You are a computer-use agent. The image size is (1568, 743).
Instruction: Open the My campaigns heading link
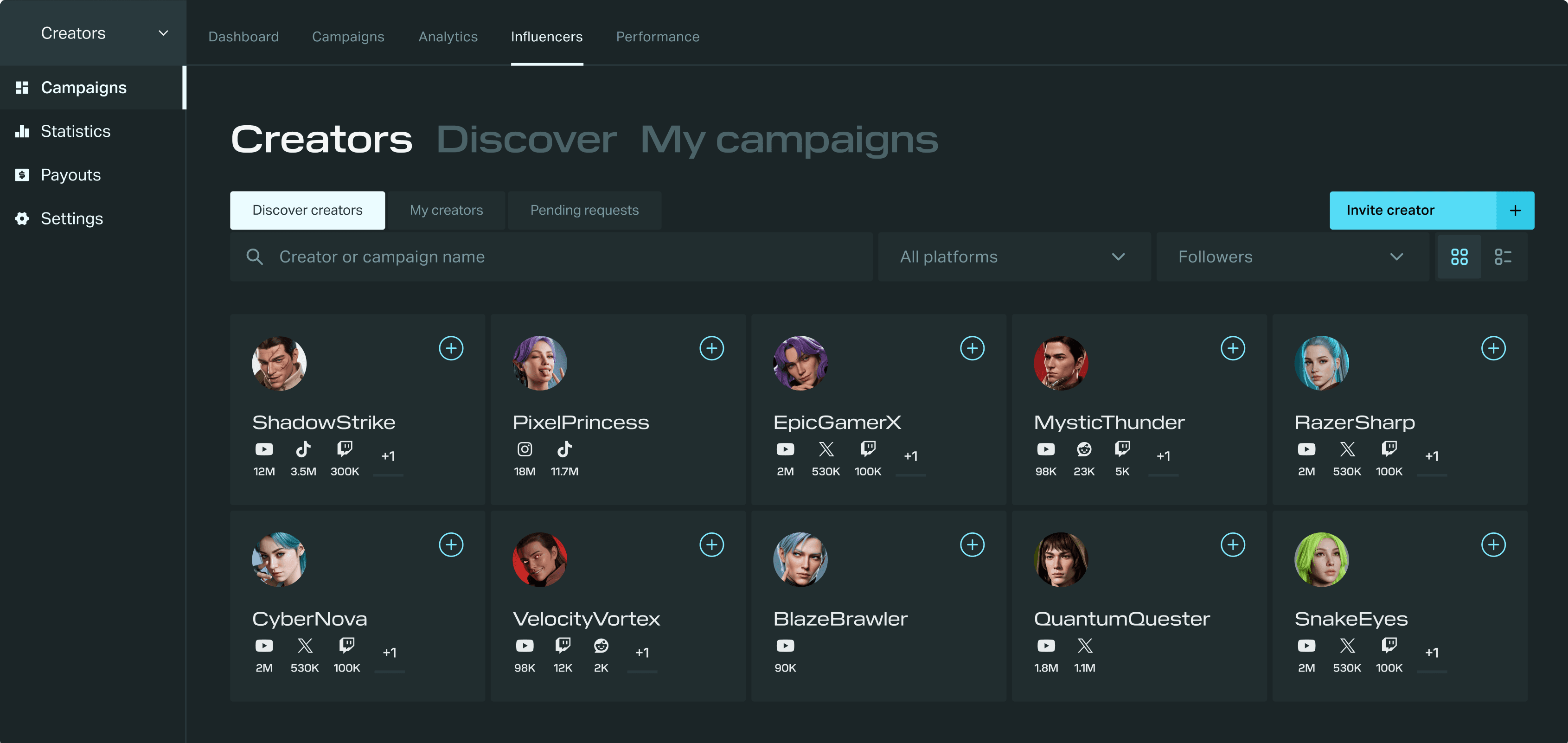point(789,139)
